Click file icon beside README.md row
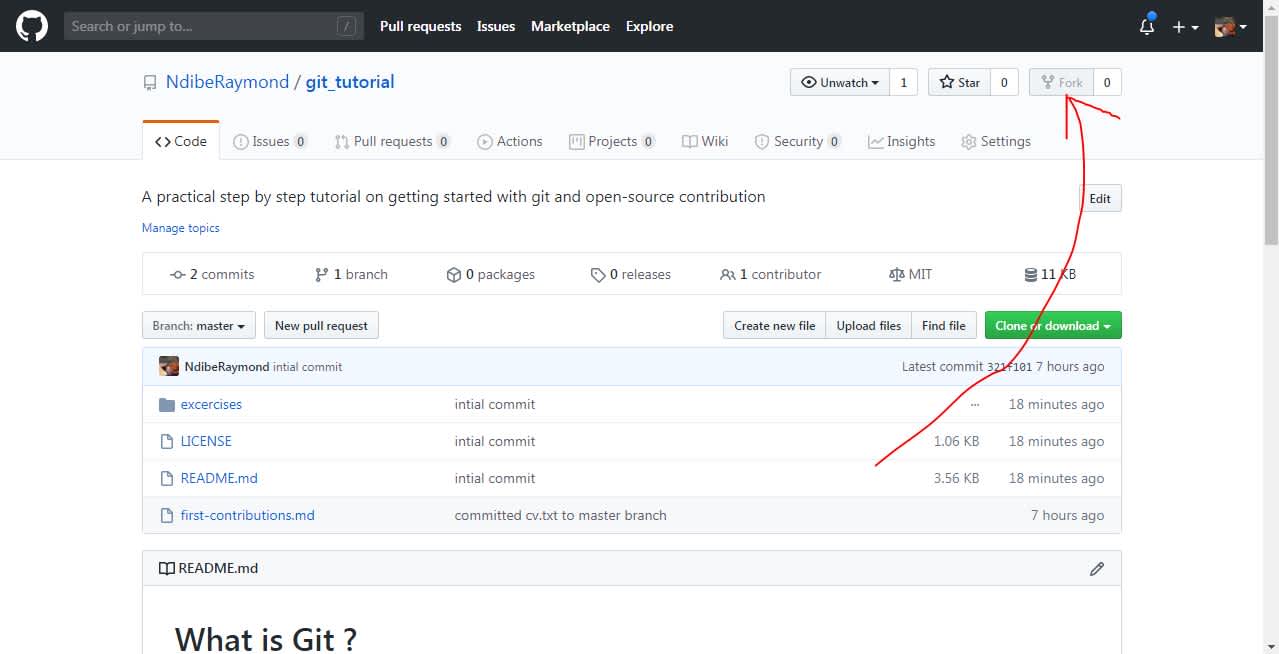Screen dimensions: 1279x654 tap(167, 478)
